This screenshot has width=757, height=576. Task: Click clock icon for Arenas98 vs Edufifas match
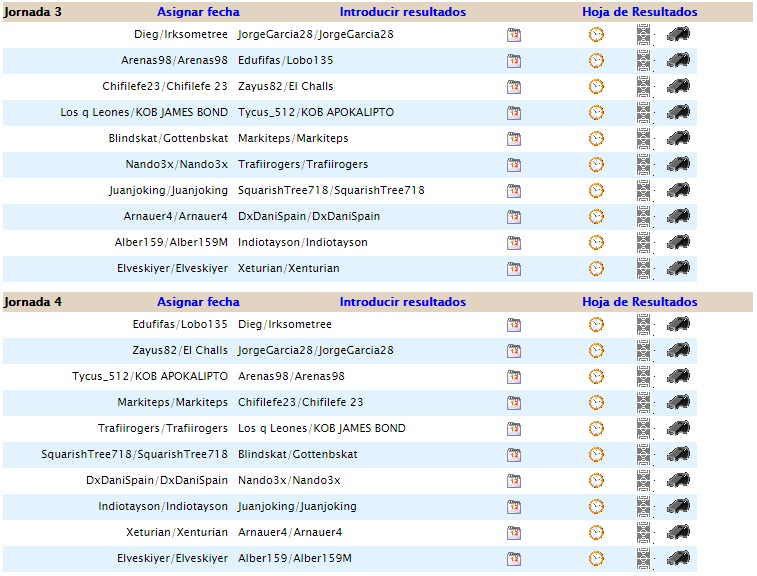pos(596,61)
